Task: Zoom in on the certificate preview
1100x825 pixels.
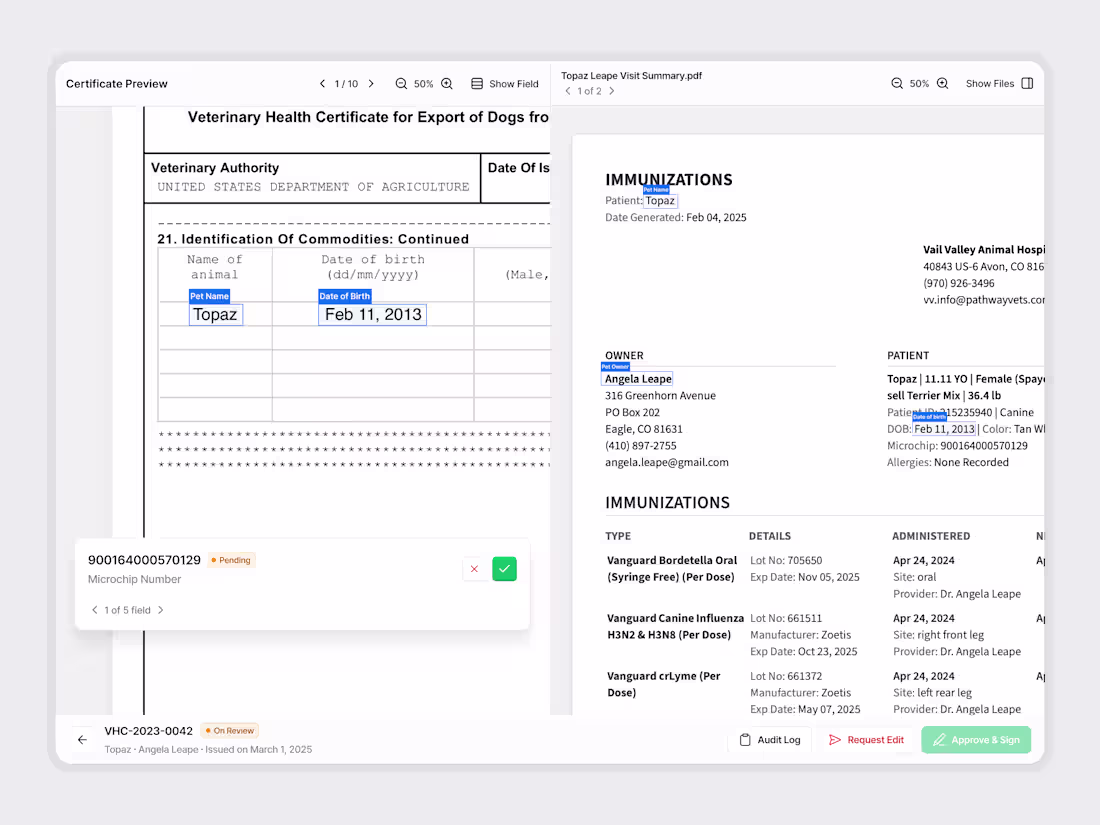Action: pos(446,84)
